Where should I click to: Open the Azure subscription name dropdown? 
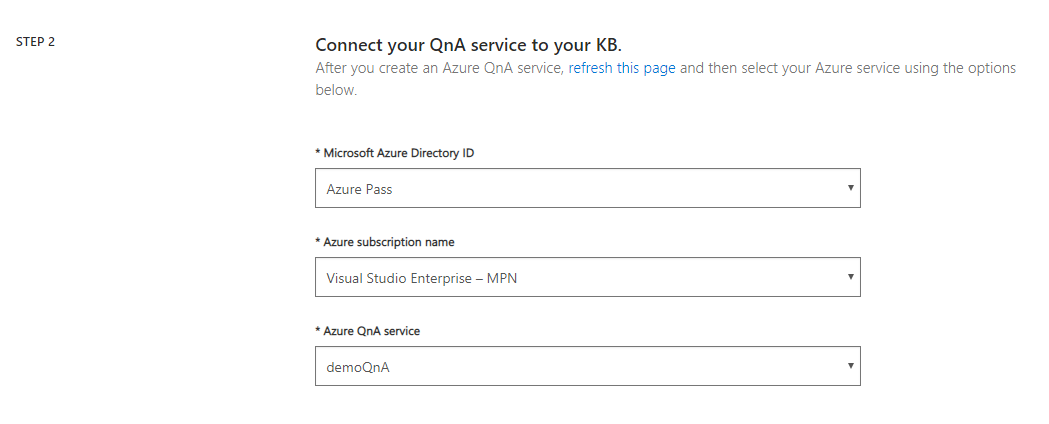pyautogui.click(x=587, y=277)
